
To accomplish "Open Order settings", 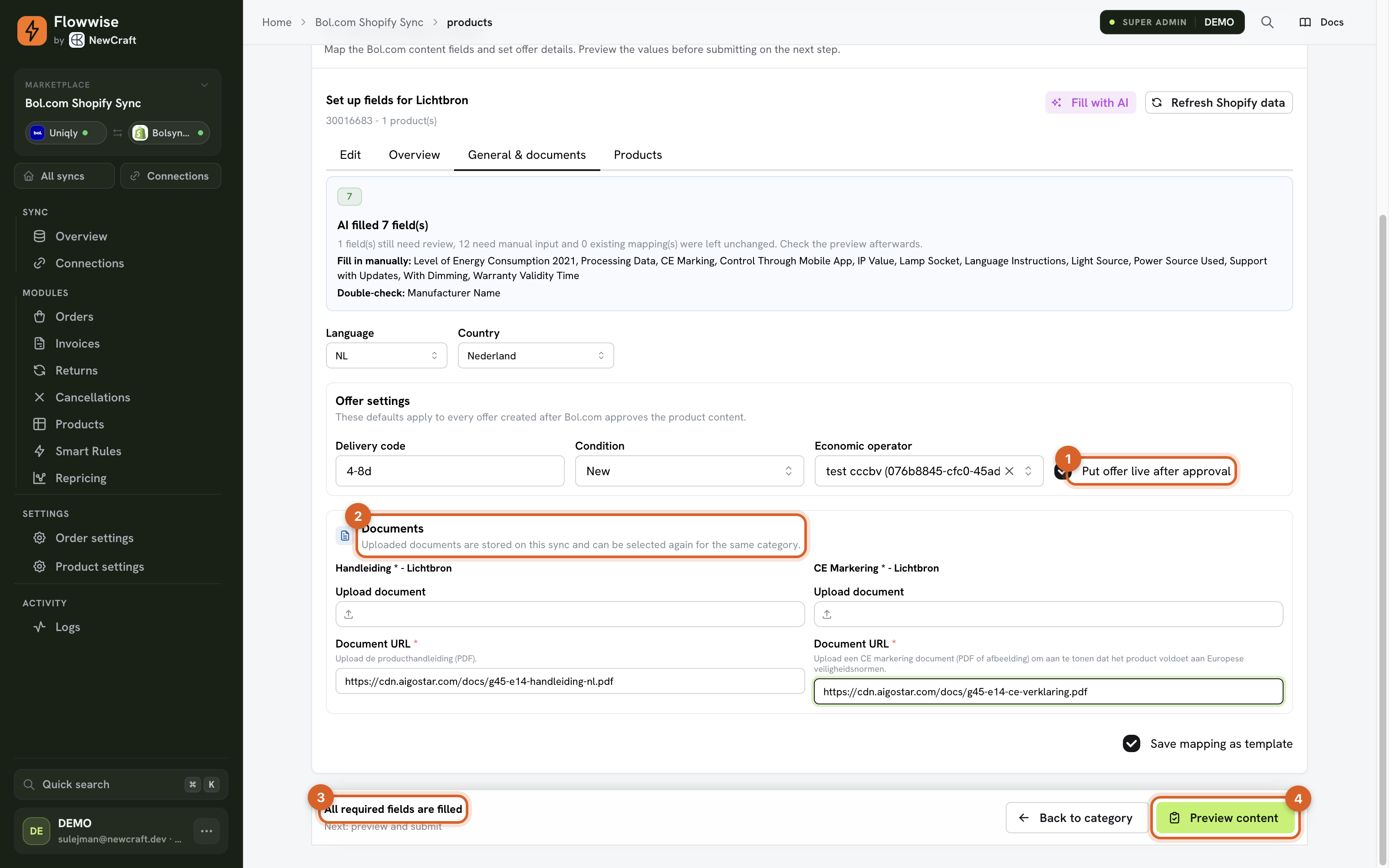I will tap(94, 538).
